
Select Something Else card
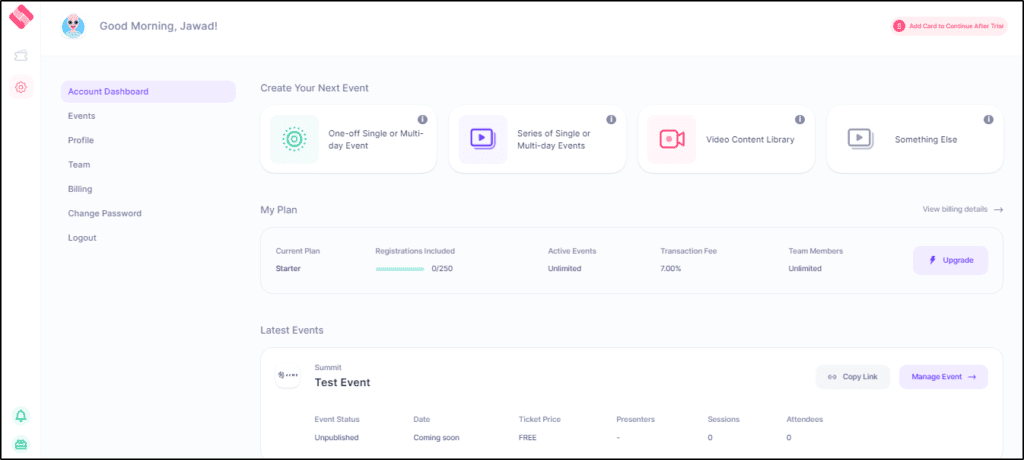point(915,139)
